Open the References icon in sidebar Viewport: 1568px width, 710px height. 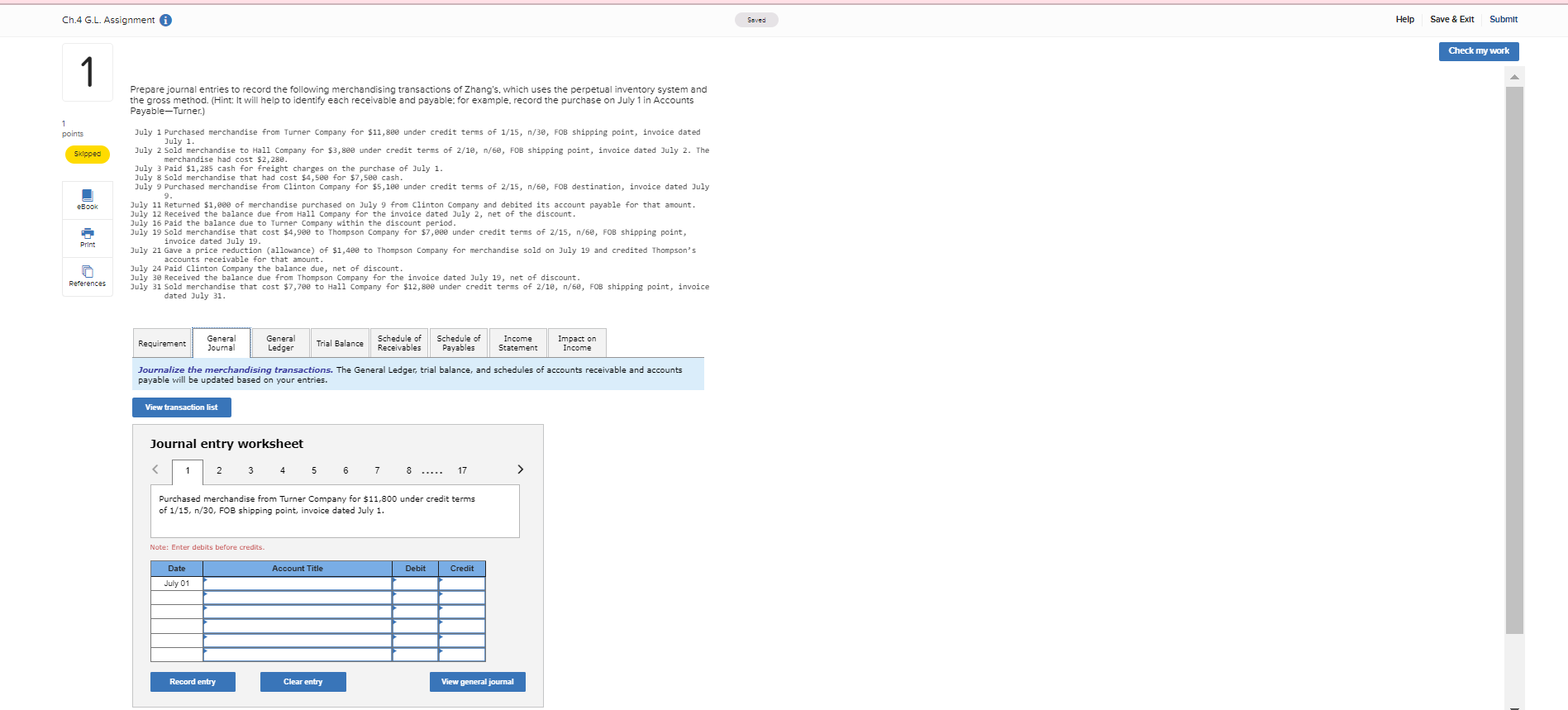coord(88,276)
